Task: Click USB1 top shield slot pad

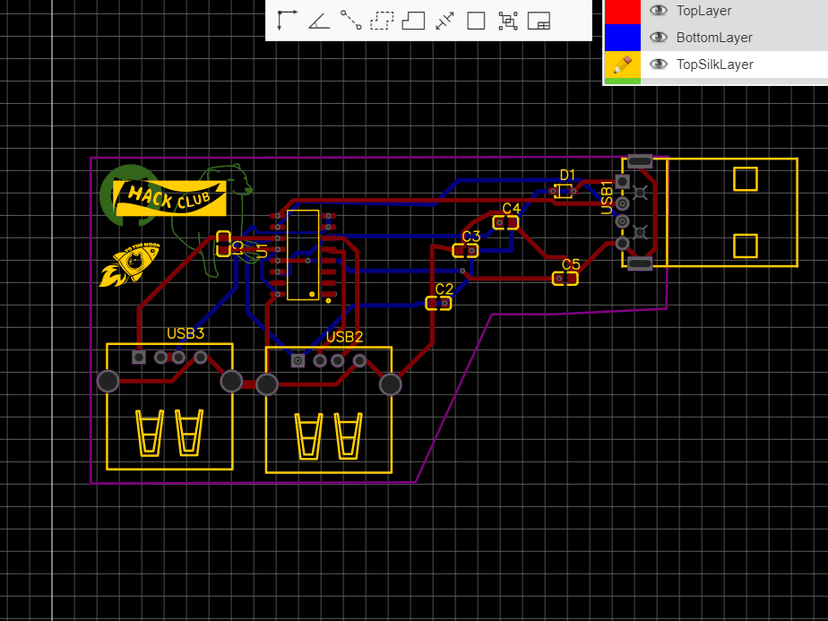Action: 639,161
